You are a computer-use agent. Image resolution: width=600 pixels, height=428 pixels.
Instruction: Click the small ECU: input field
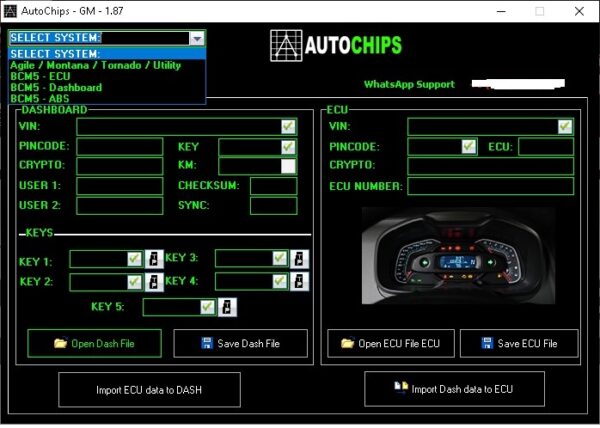click(x=546, y=146)
